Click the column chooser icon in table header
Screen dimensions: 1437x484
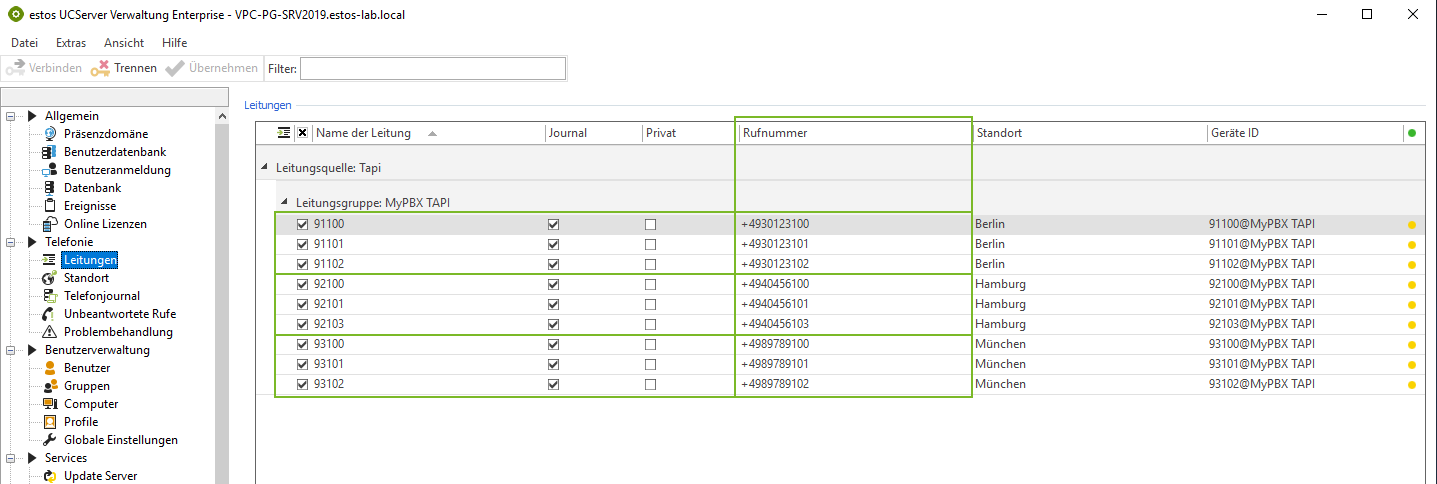[284, 133]
